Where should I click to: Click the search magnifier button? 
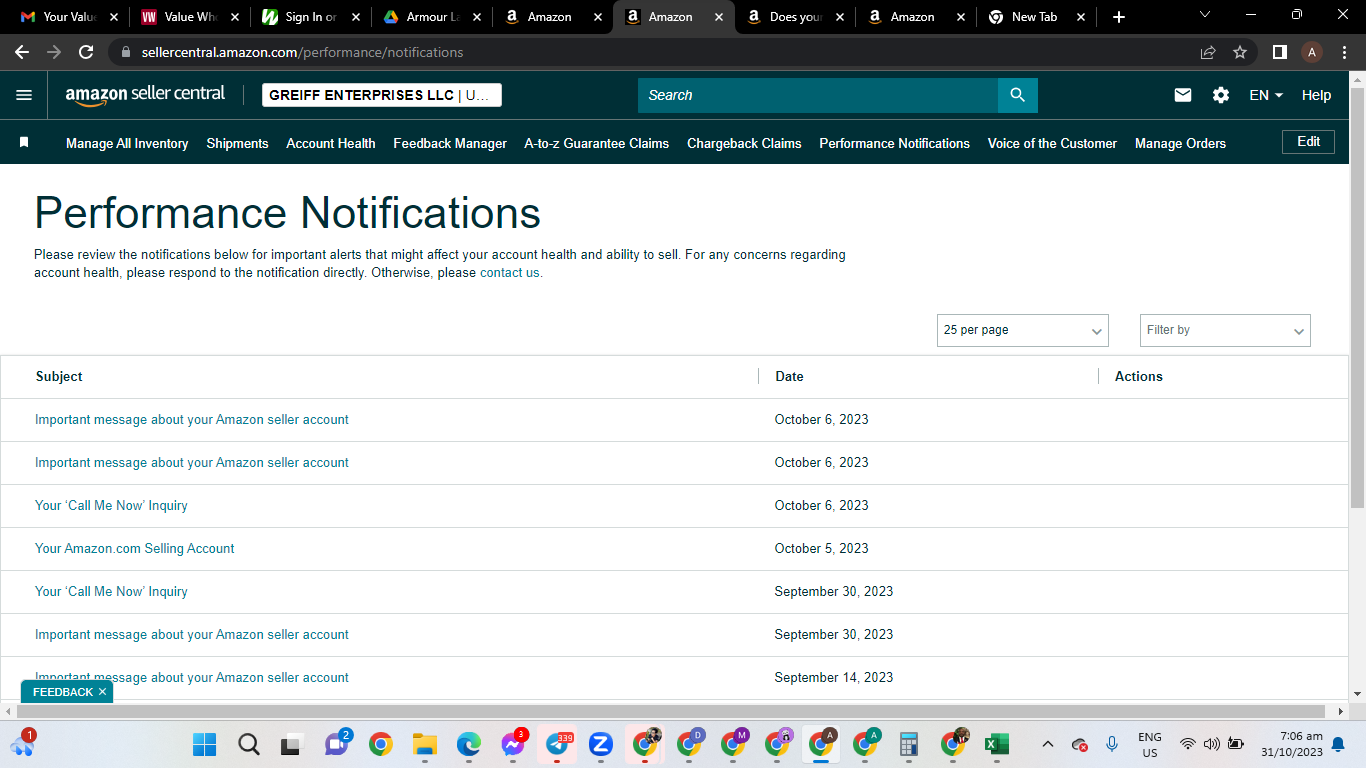[1018, 95]
